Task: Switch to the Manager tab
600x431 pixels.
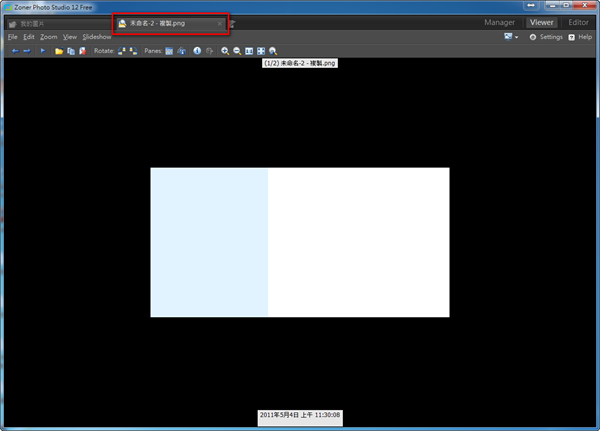Action: point(499,22)
